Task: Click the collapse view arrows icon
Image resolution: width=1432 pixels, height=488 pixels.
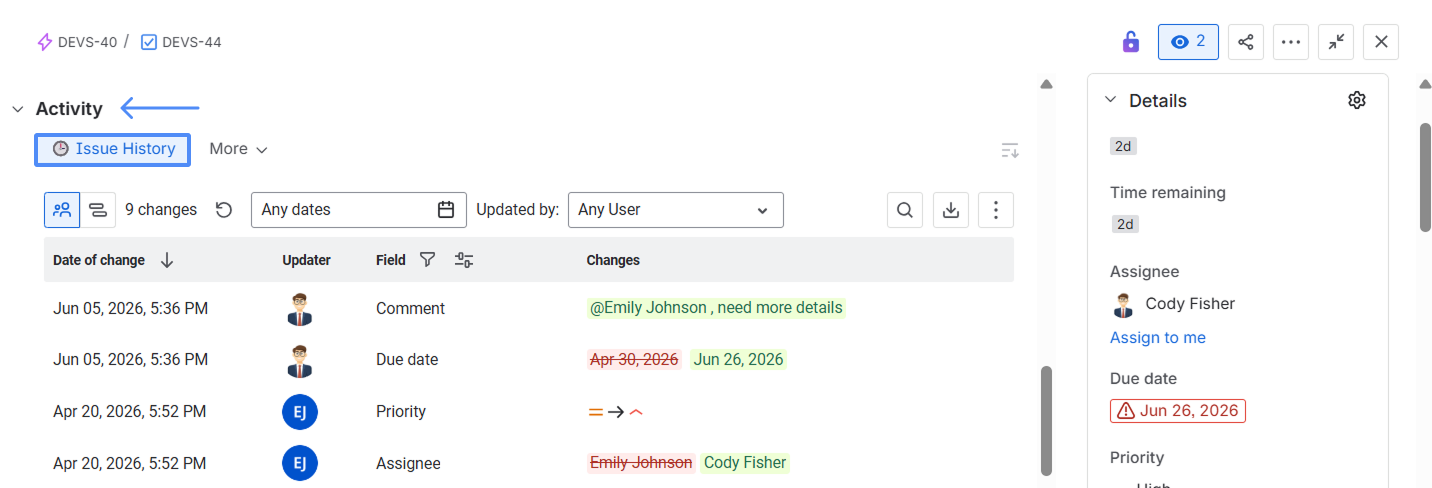Action: [1336, 42]
